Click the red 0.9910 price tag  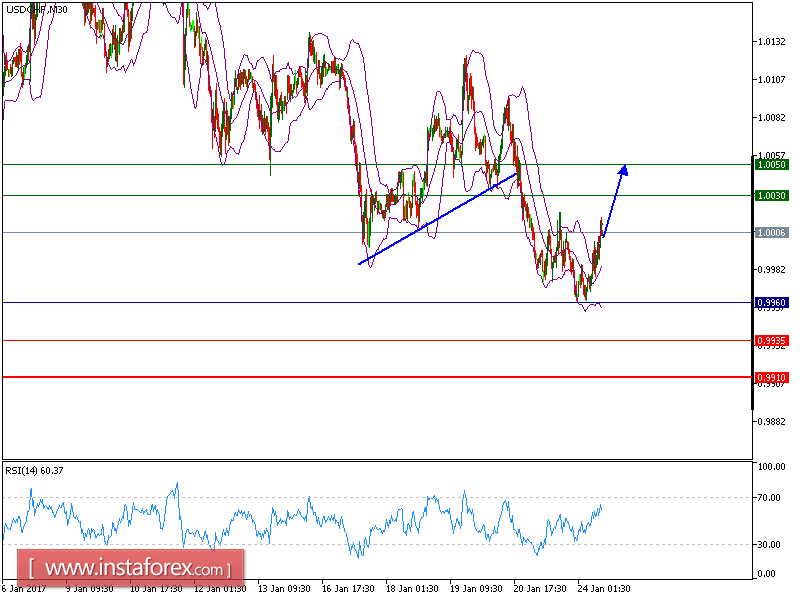point(771,378)
